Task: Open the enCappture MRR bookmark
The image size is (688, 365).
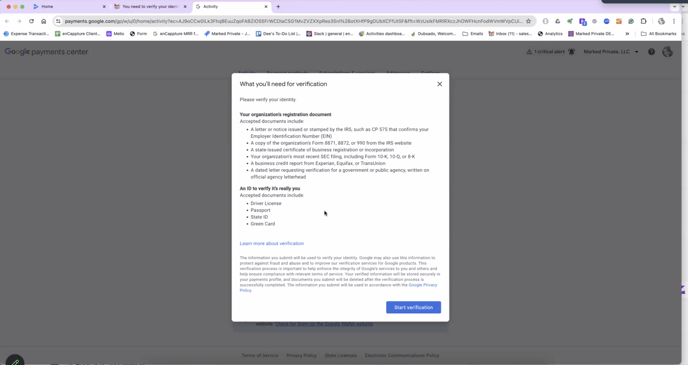Action: [x=176, y=34]
